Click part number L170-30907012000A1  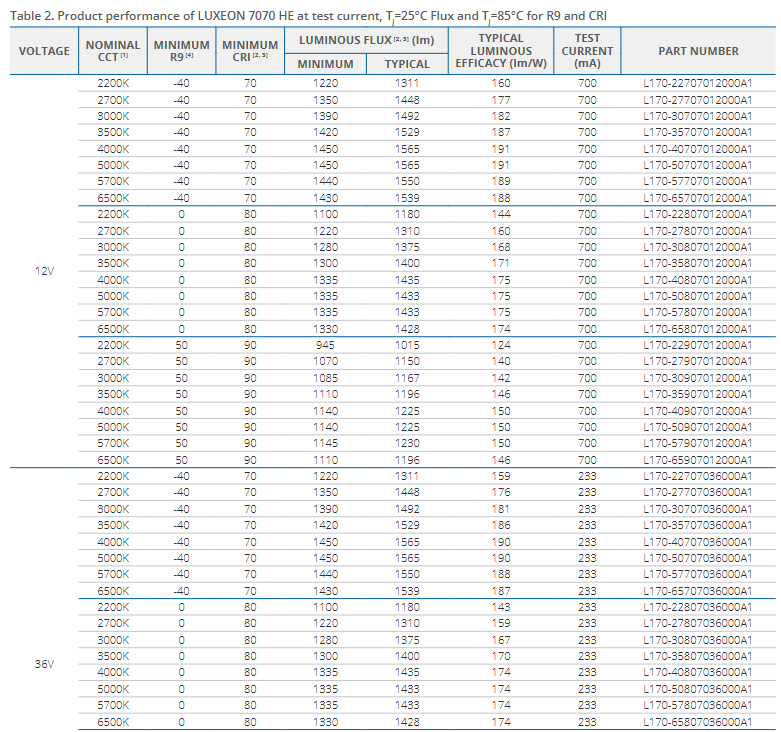[698, 378]
